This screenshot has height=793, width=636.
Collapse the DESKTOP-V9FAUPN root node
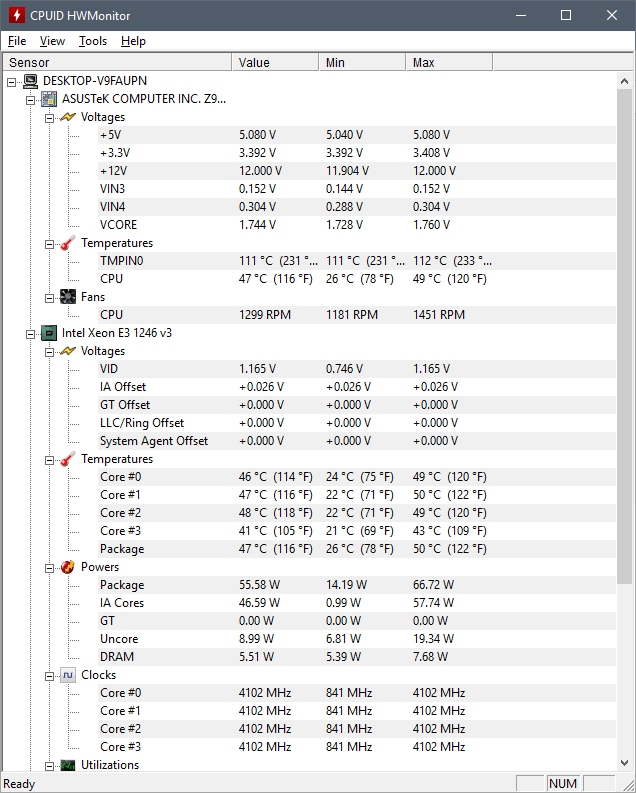(12, 81)
